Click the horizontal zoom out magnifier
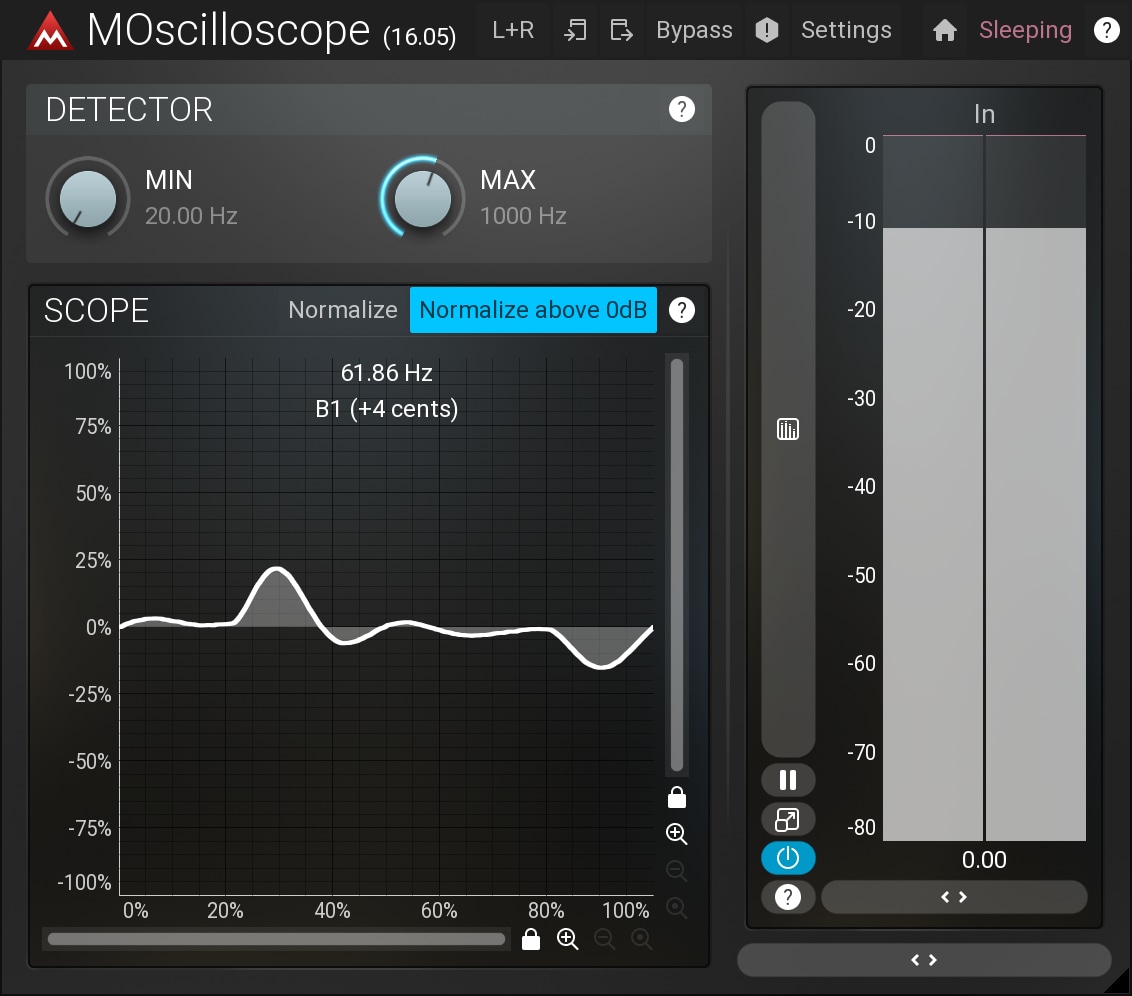The width and height of the screenshot is (1132, 996). pyautogui.click(x=604, y=939)
